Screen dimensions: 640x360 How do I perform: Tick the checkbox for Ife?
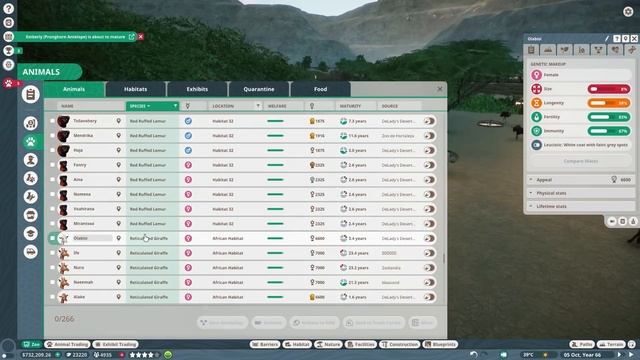coord(52,253)
